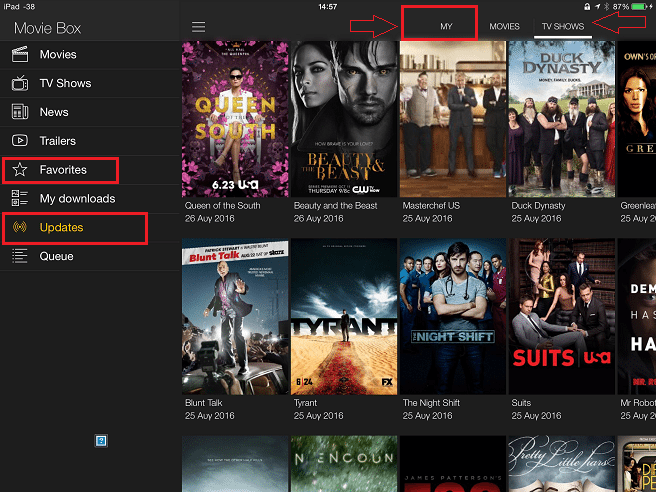The image size is (656, 492).
Task: Open the Greenleaf poster at right edge
Action: 636,119
